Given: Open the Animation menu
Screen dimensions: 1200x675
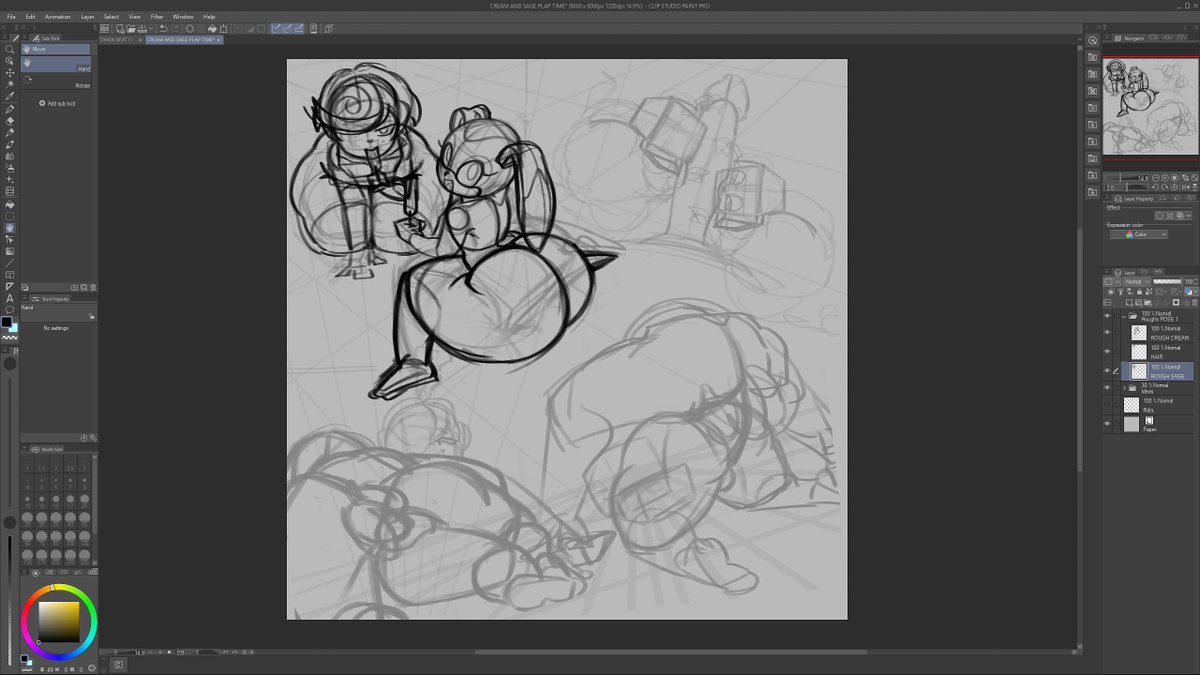Looking at the screenshot, I should tap(57, 17).
